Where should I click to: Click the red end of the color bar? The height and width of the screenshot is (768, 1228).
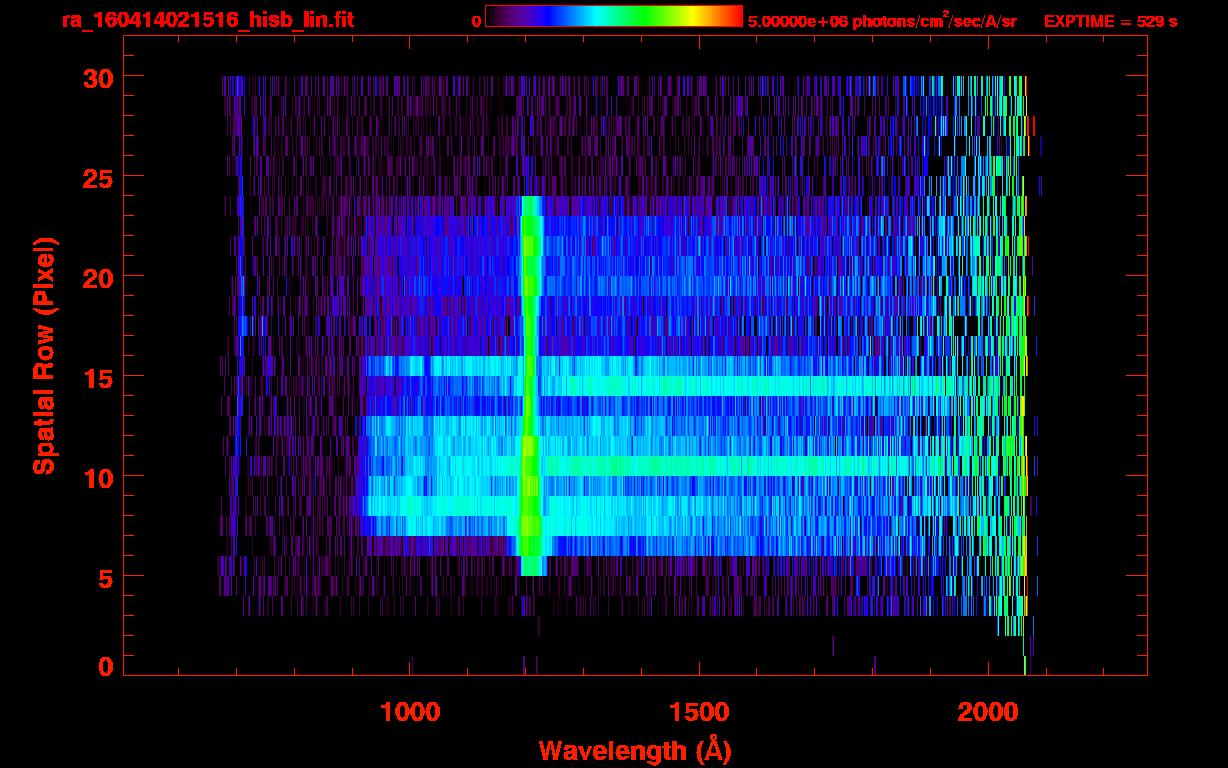[x=730, y=16]
